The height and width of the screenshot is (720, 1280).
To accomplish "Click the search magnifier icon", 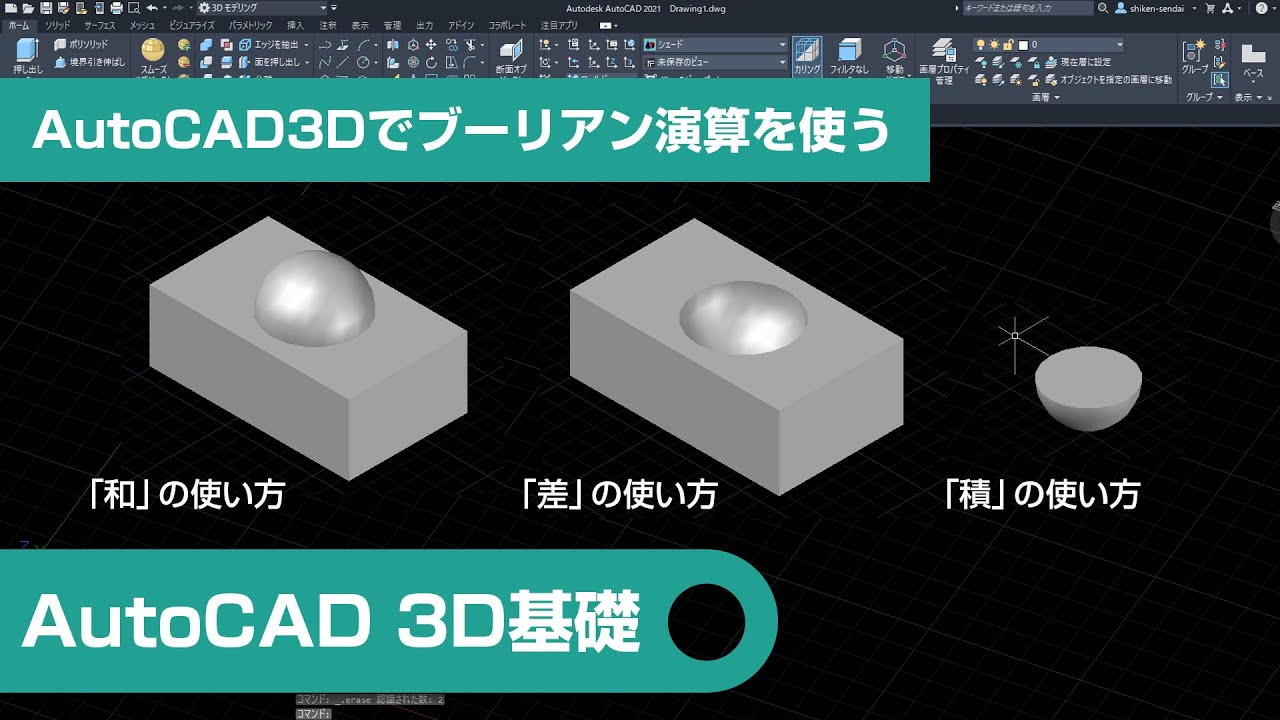I will tap(1102, 7).
